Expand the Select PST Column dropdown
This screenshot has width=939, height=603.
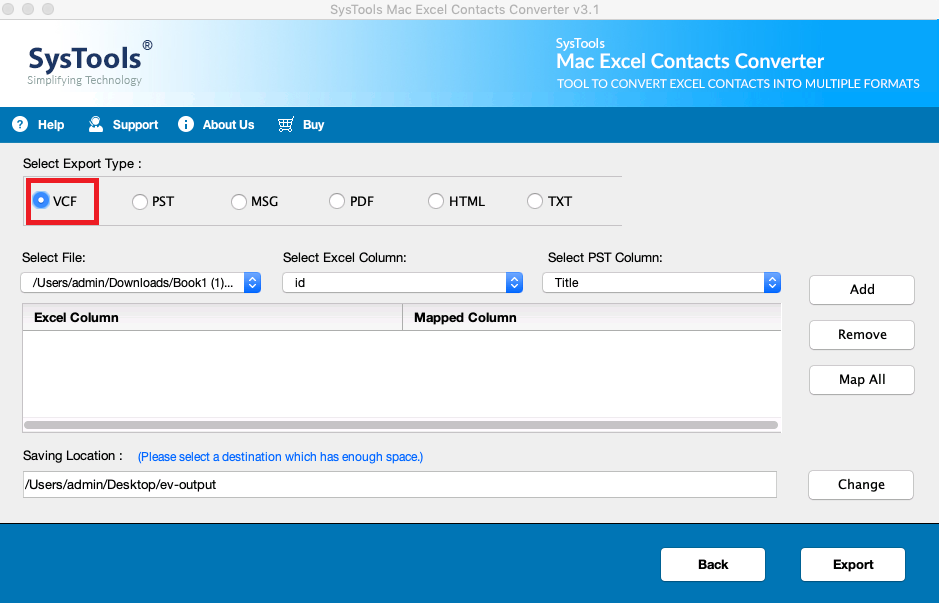(x=662, y=283)
